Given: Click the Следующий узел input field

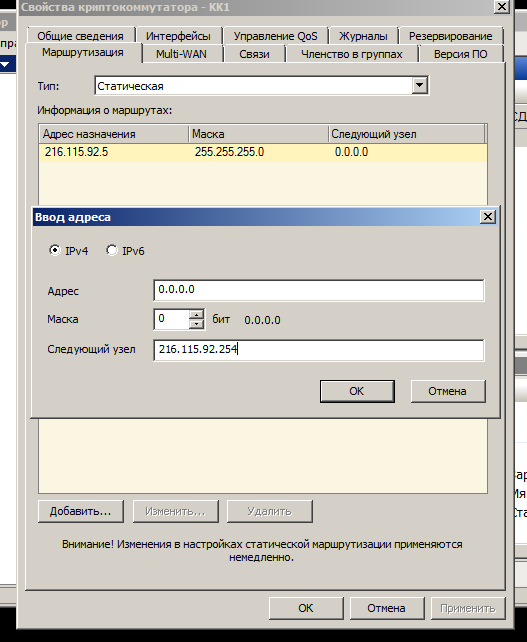Looking at the screenshot, I should click(319, 350).
